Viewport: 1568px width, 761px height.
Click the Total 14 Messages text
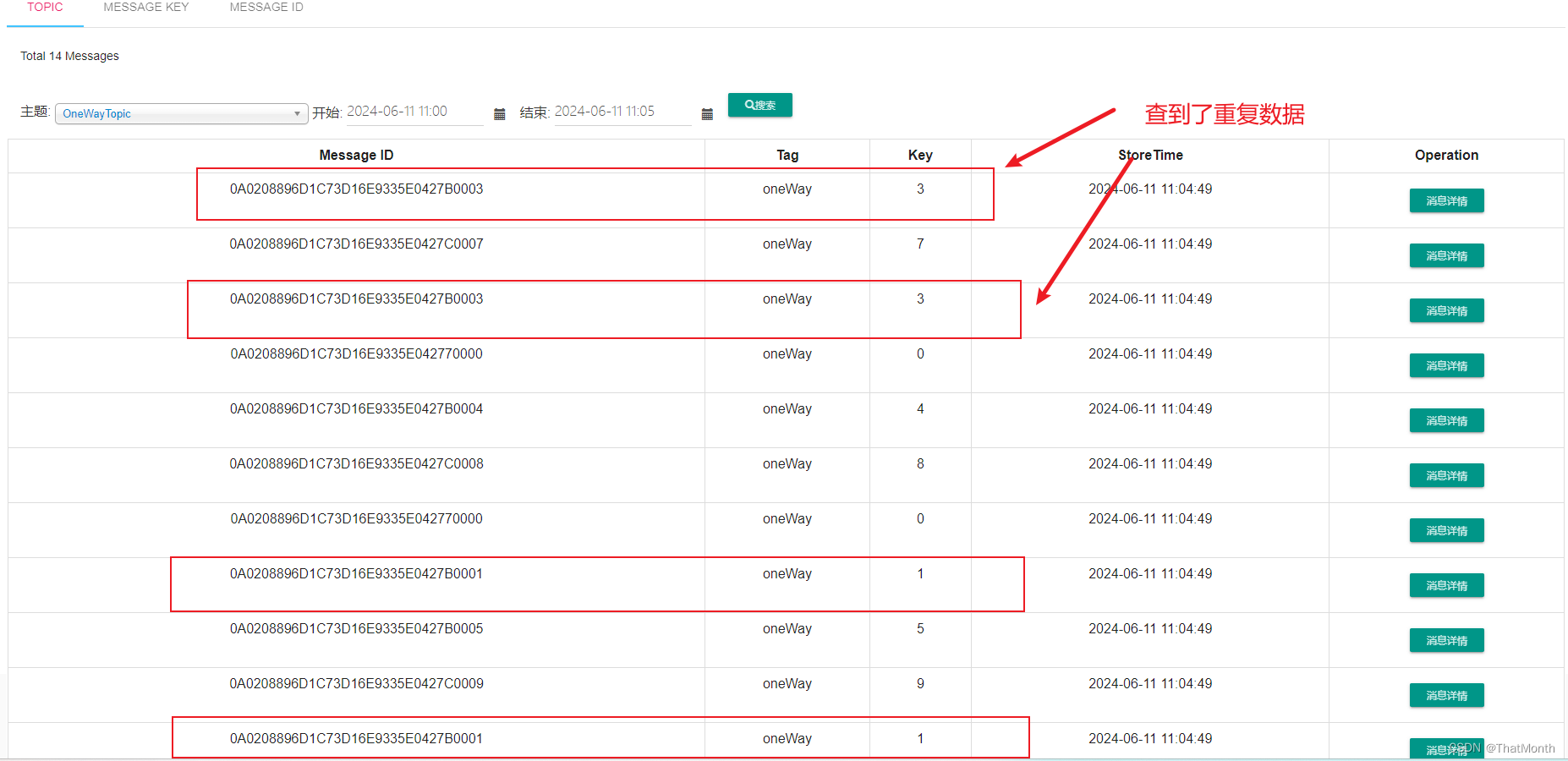69,56
